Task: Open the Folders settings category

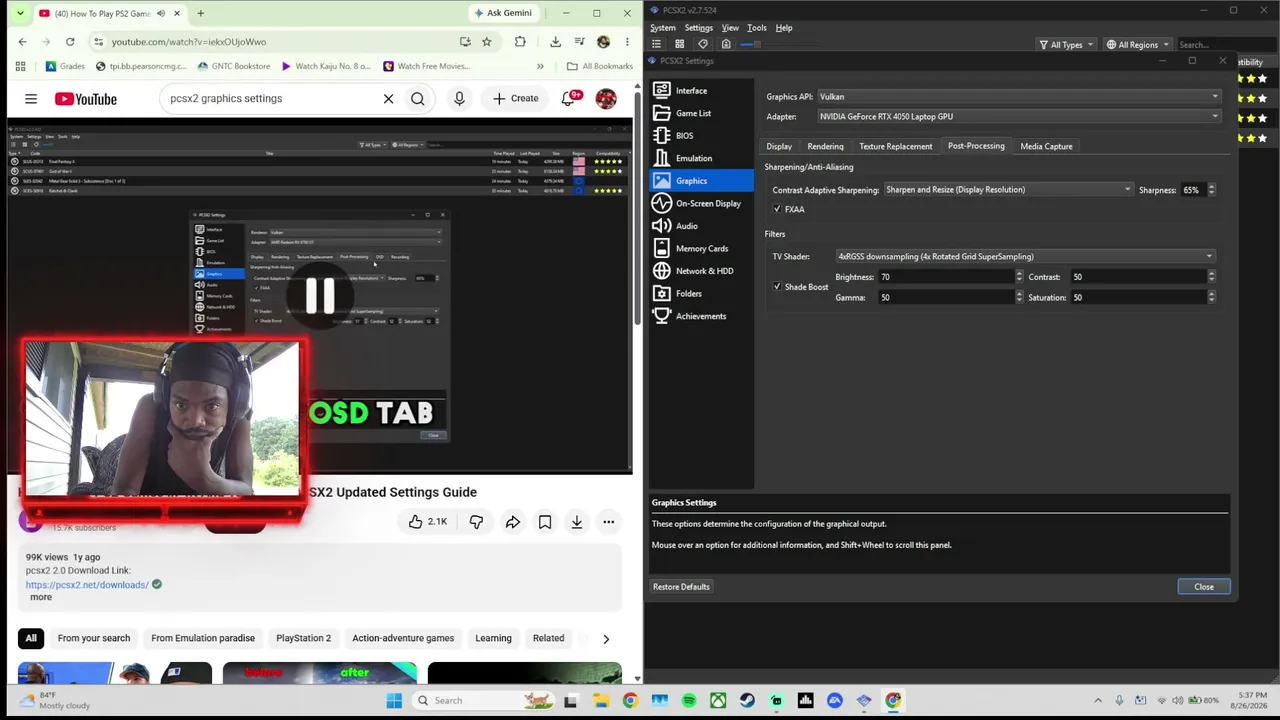Action: tap(701, 293)
